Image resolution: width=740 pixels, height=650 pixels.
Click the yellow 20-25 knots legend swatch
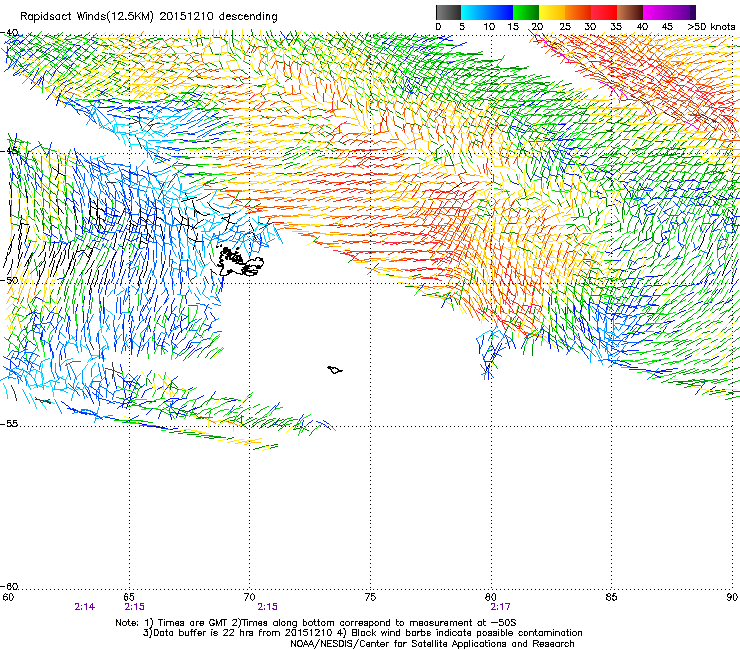[552, 12]
